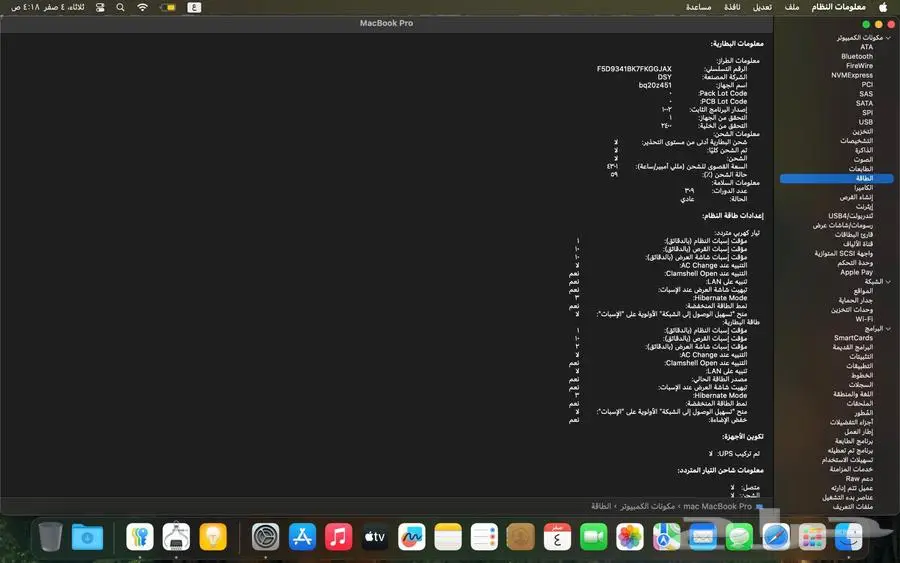Viewport: 900px width, 563px height.
Task: Open Photos from the Dock
Action: click(x=630, y=537)
